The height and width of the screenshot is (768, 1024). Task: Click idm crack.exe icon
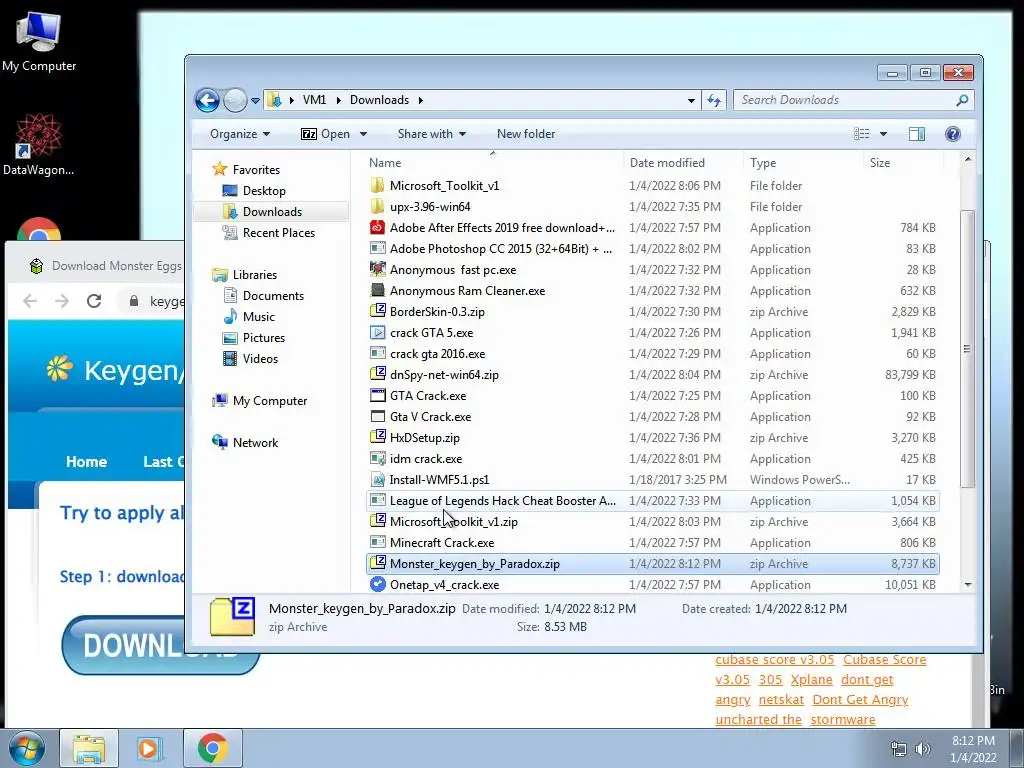[x=377, y=458]
